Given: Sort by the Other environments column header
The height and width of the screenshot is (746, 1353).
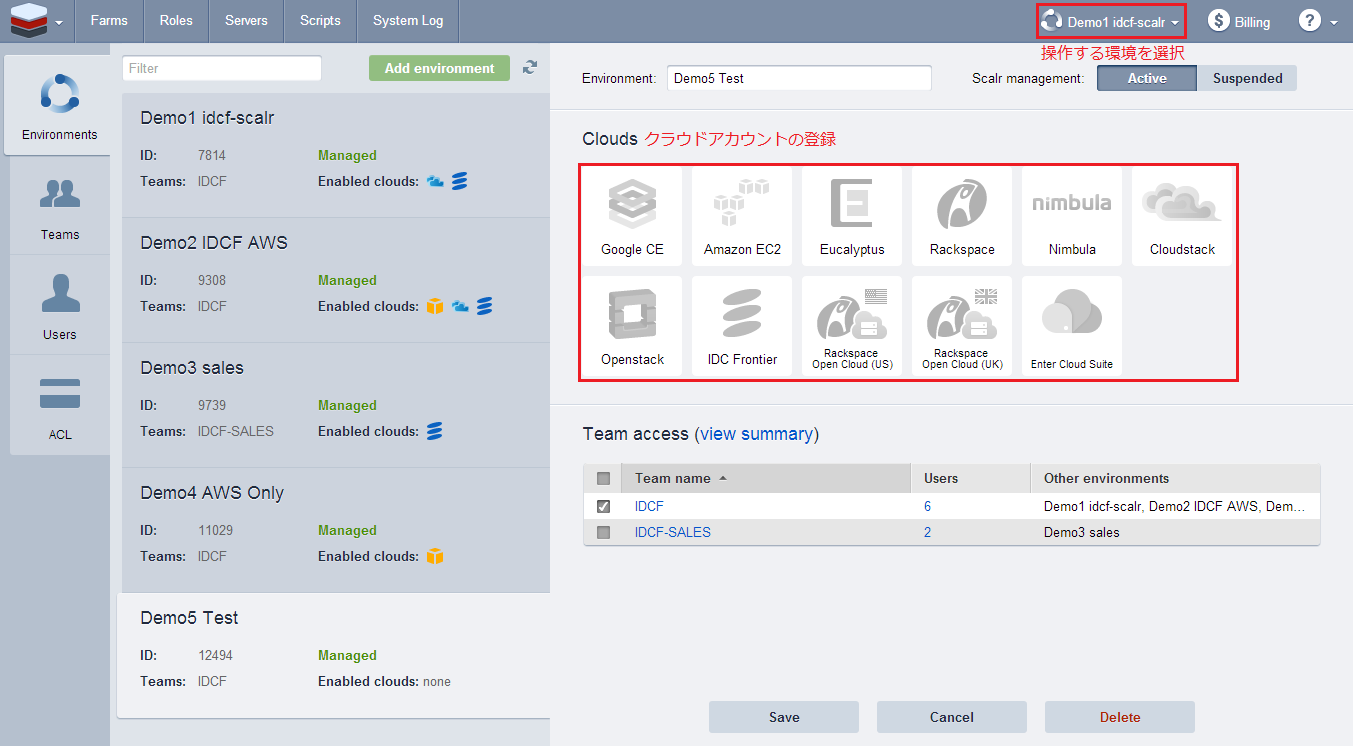Looking at the screenshot, I should click(1175, 479).
